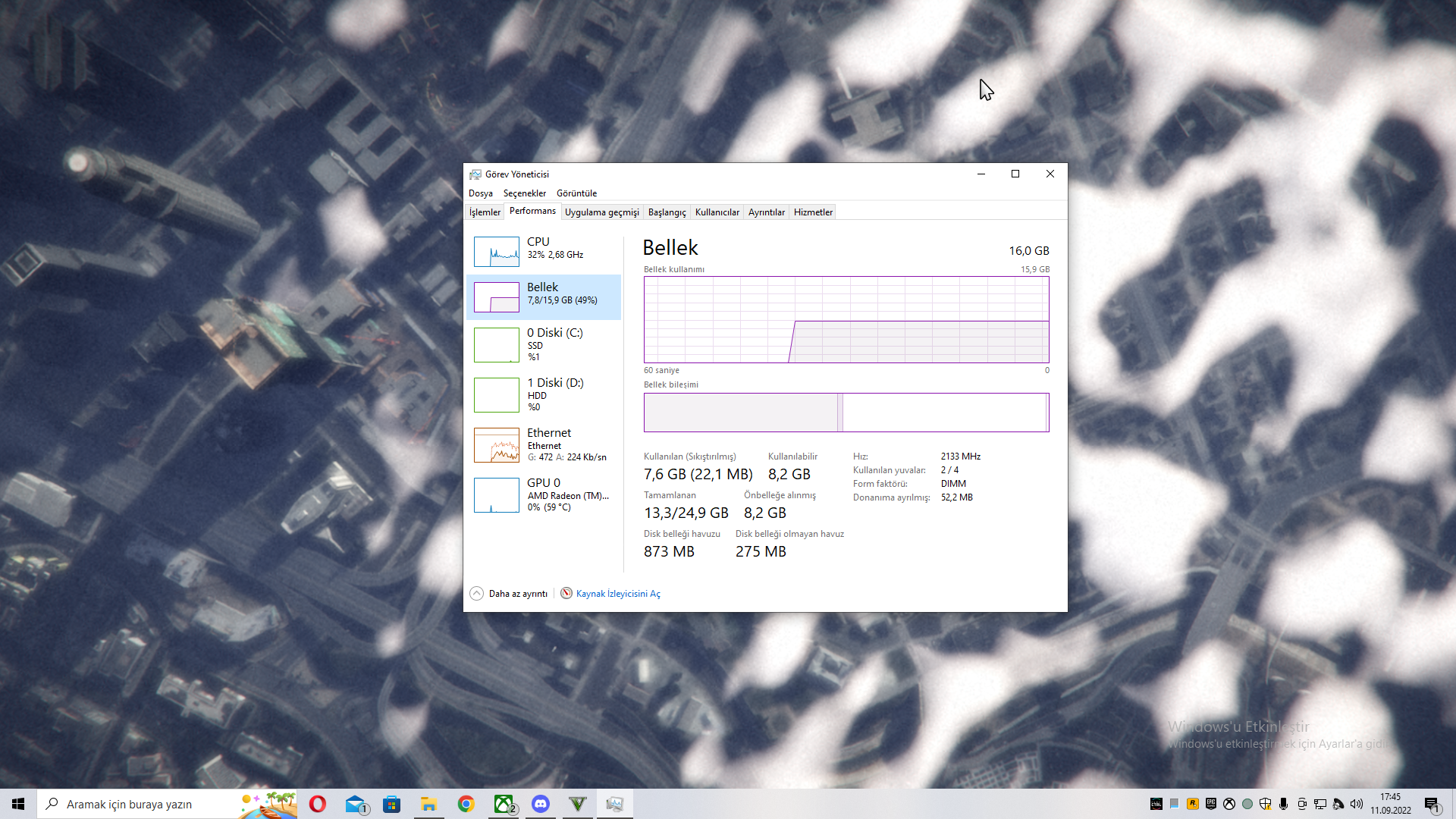This screenshot has height=819, width=1456.
Task: Show the Ethernet throughput panel
Action: (543, 444)
